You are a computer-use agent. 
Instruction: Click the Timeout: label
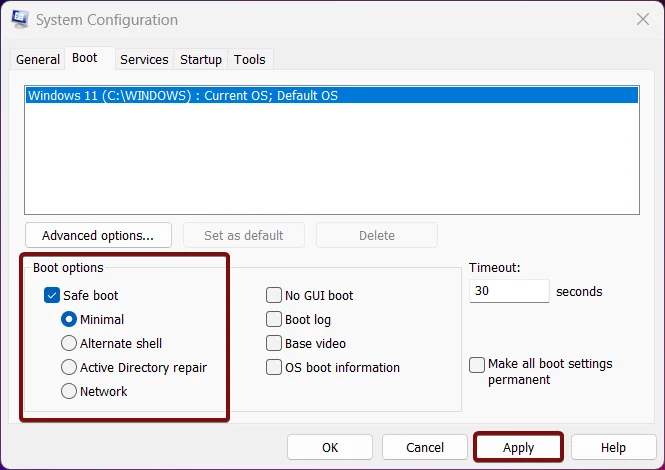point(495,268)
